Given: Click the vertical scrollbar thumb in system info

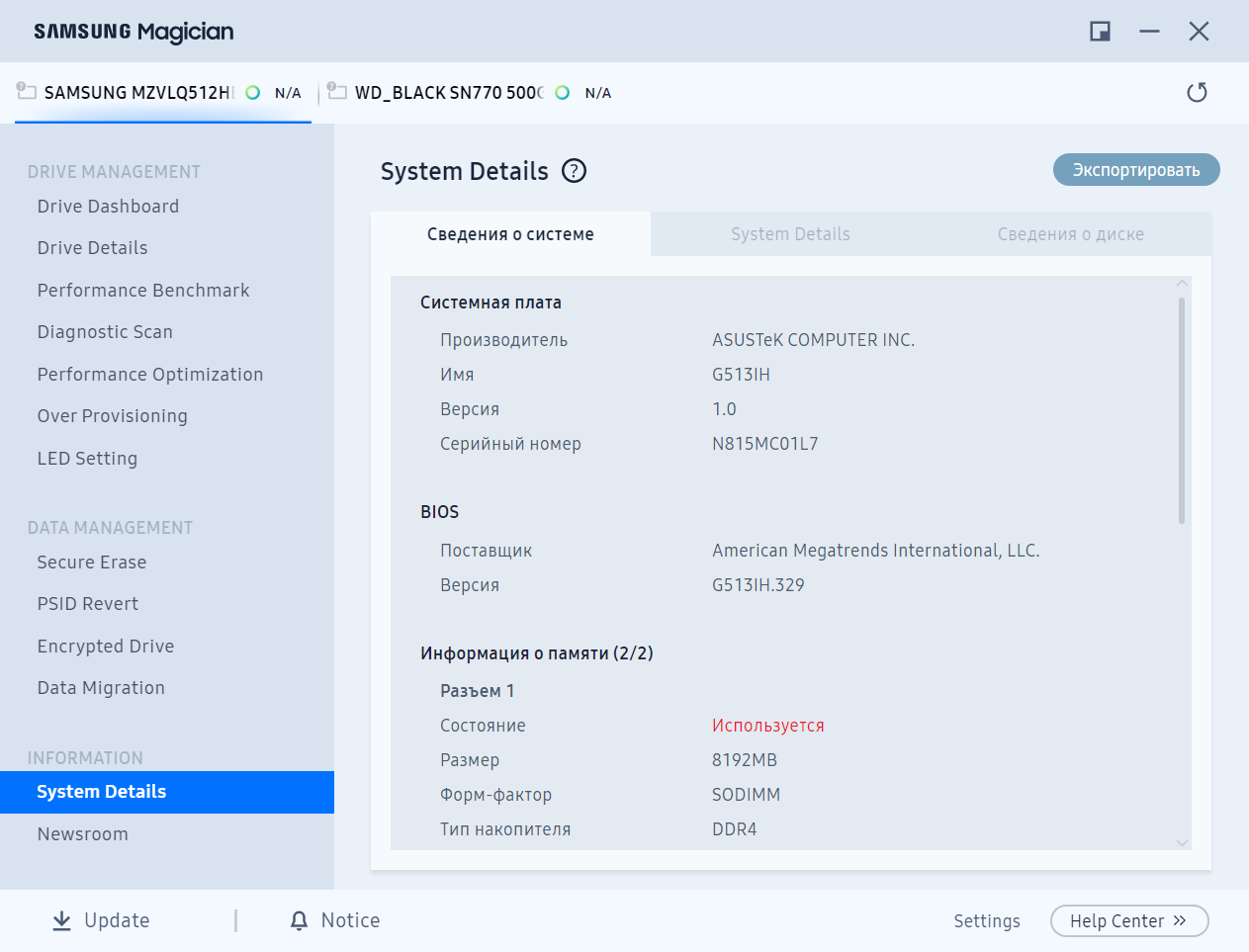Looking at the screenshot, I should pyautogui.click(x=1182, y=410).
